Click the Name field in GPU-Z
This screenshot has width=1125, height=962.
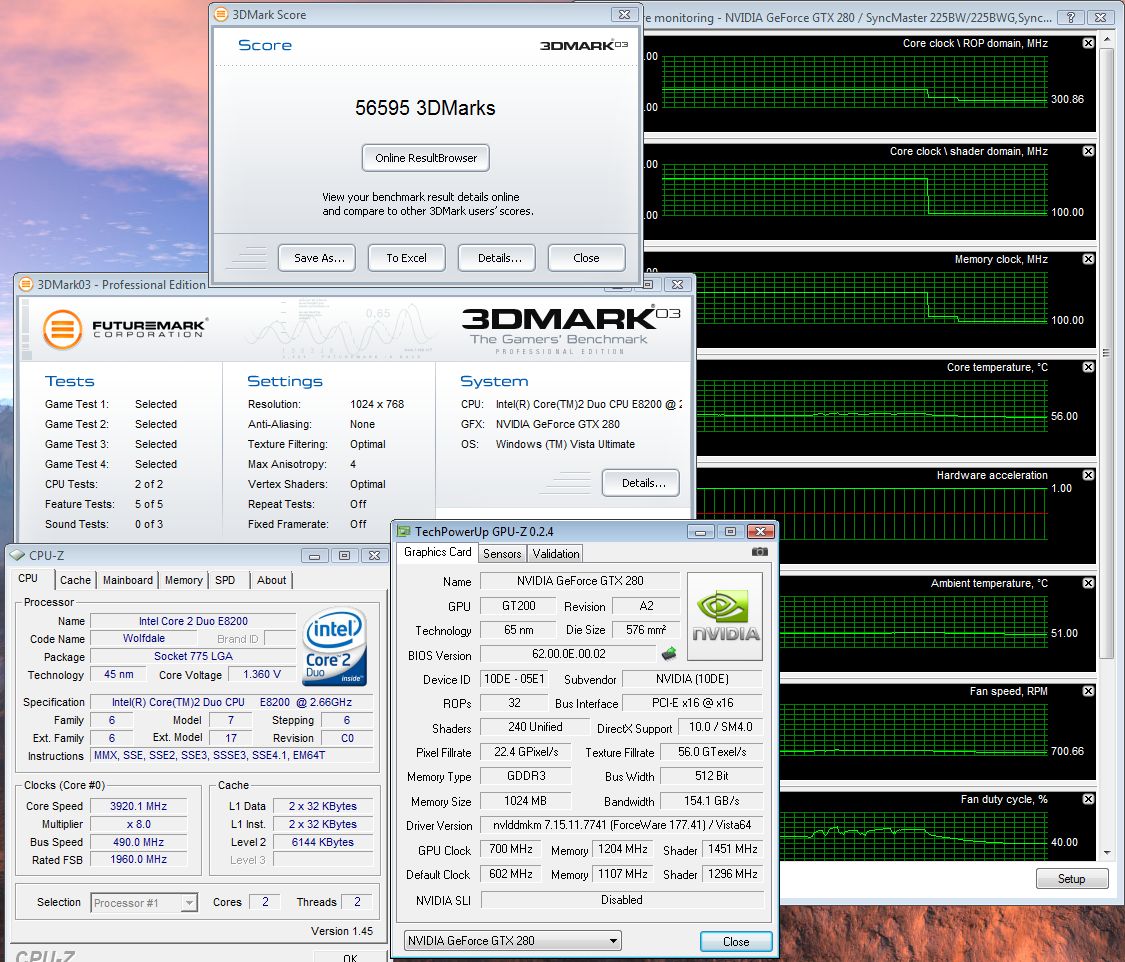(580, 581)
